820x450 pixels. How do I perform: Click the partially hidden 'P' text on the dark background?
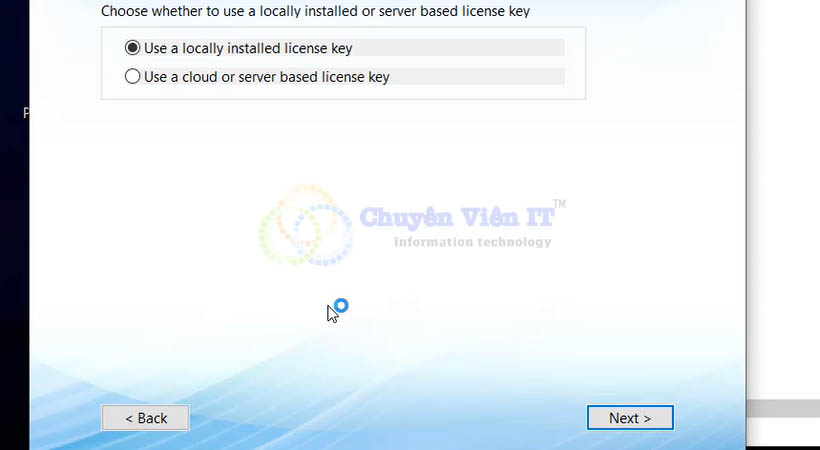pyautogui.click(x=26, y=112)
